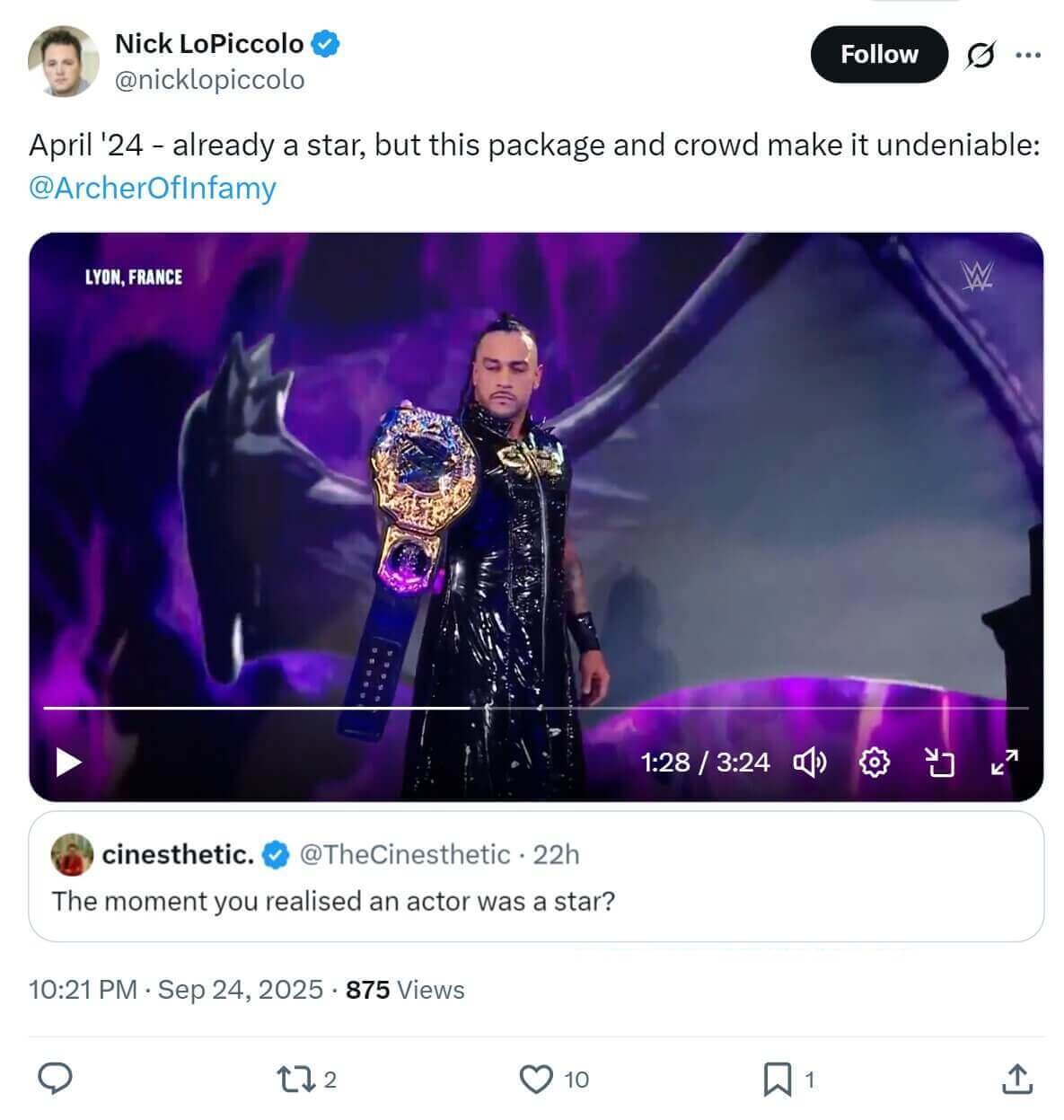Open video settings gear icon
This screenshot has height=1120, width=1064.
coord(875,763)
